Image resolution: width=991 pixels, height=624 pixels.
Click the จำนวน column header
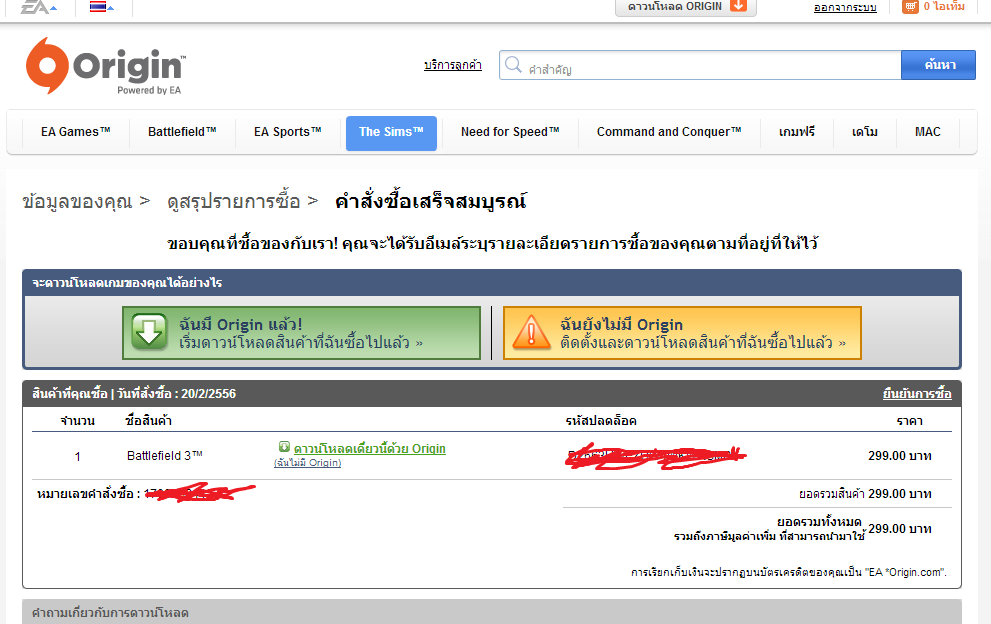78,421
